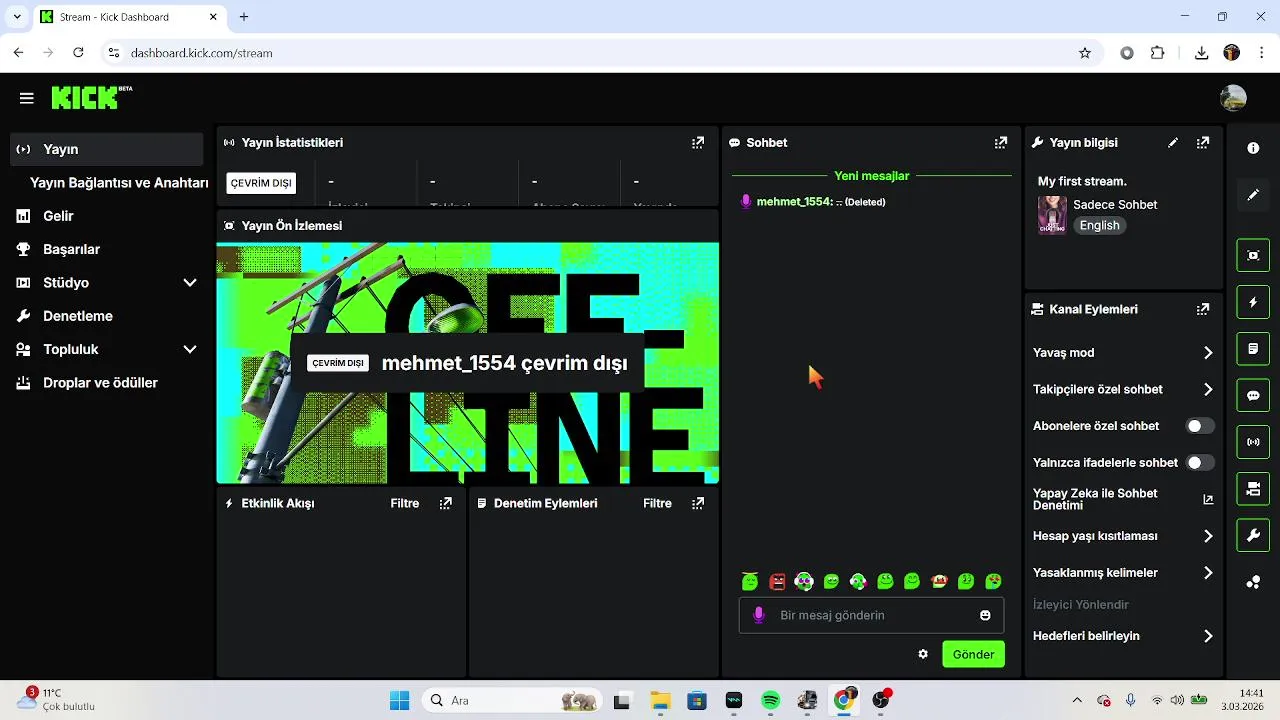The image size is (1280, 720).
Task: Open the Windows Start menu
Action: pos(399,701)
